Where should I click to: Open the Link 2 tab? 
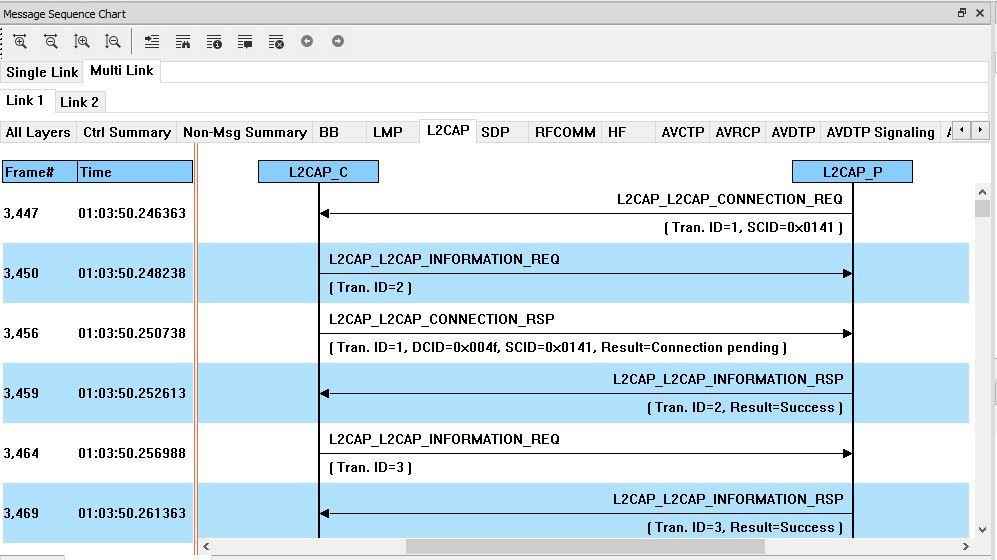pyautogui.click(x=79, y=102)
